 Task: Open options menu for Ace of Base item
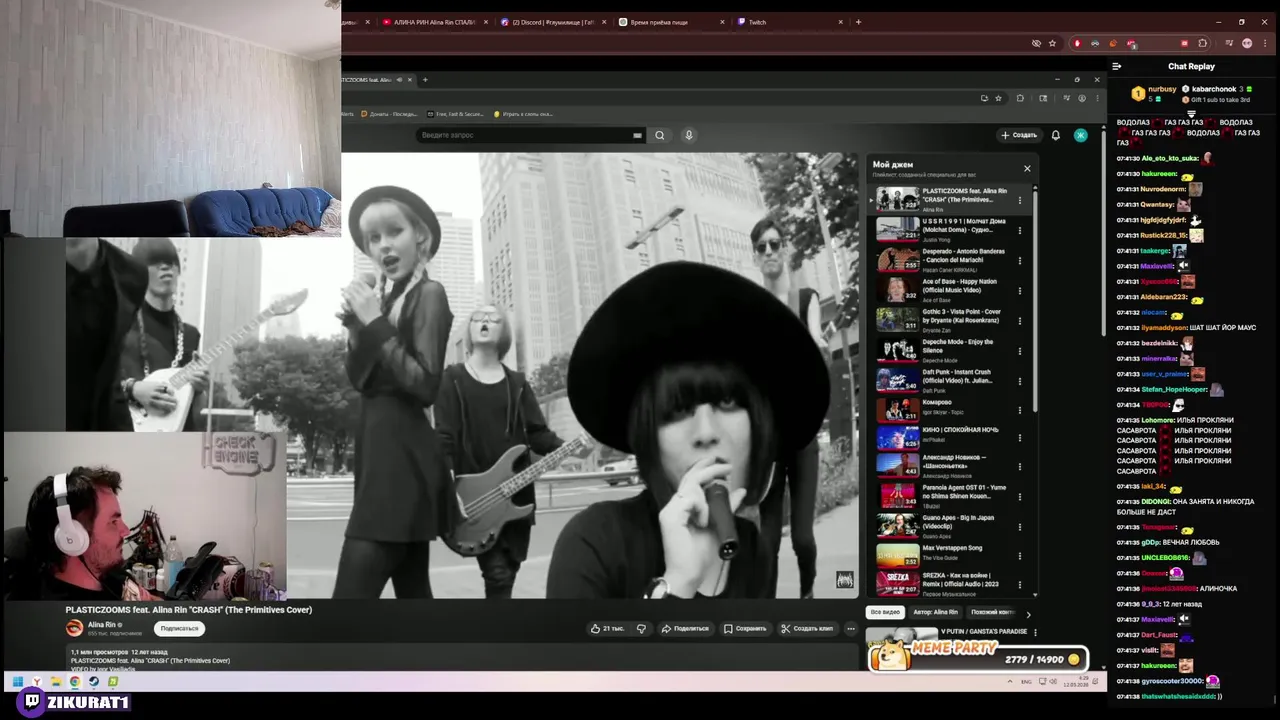1020,291
